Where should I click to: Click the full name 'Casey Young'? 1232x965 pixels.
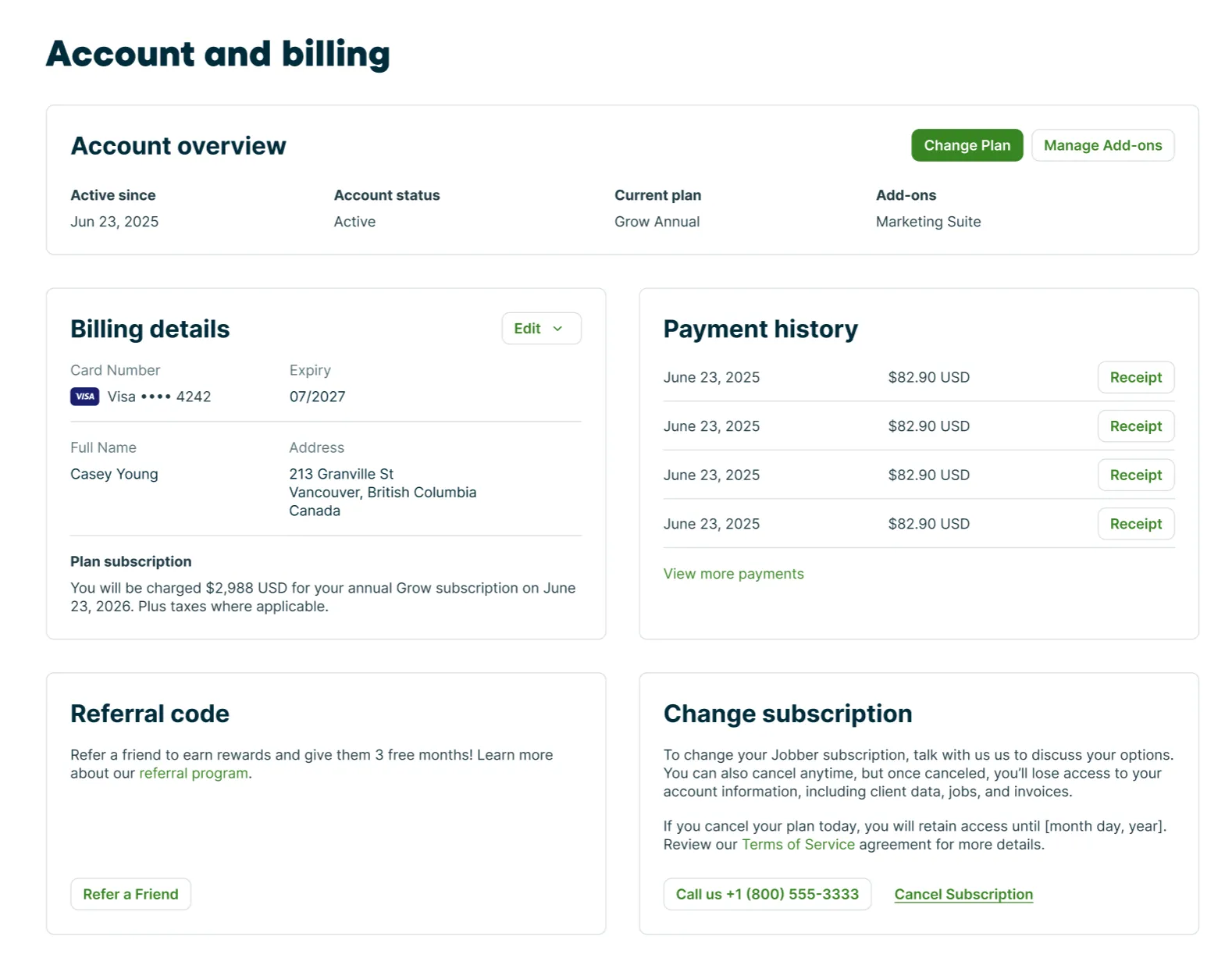coord(114,474)
